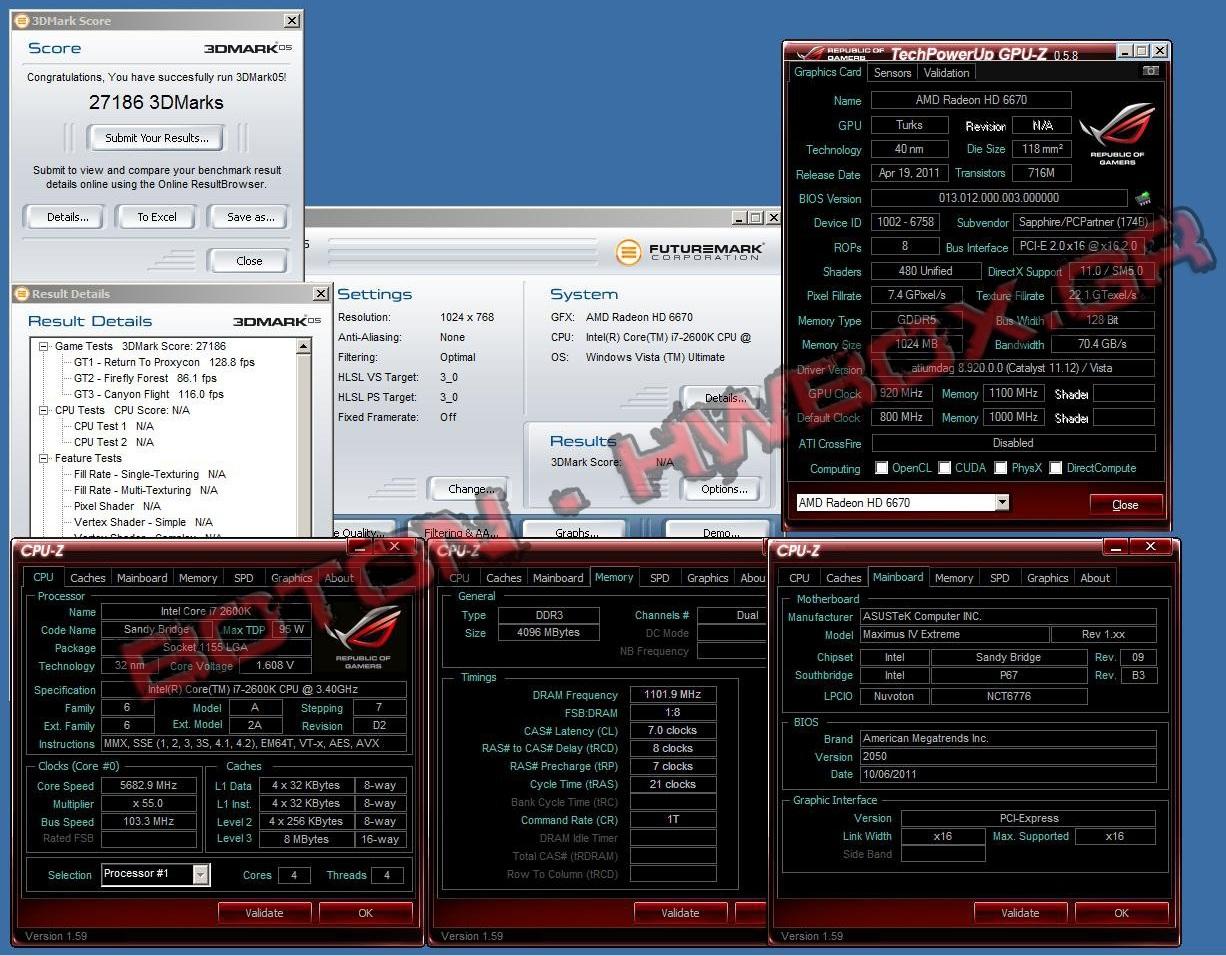Image resolution: width=1226 pixels, height=956 pixels.
Task: Collapse the CPU Tests tree node
Action: click(x=44, y=410)
